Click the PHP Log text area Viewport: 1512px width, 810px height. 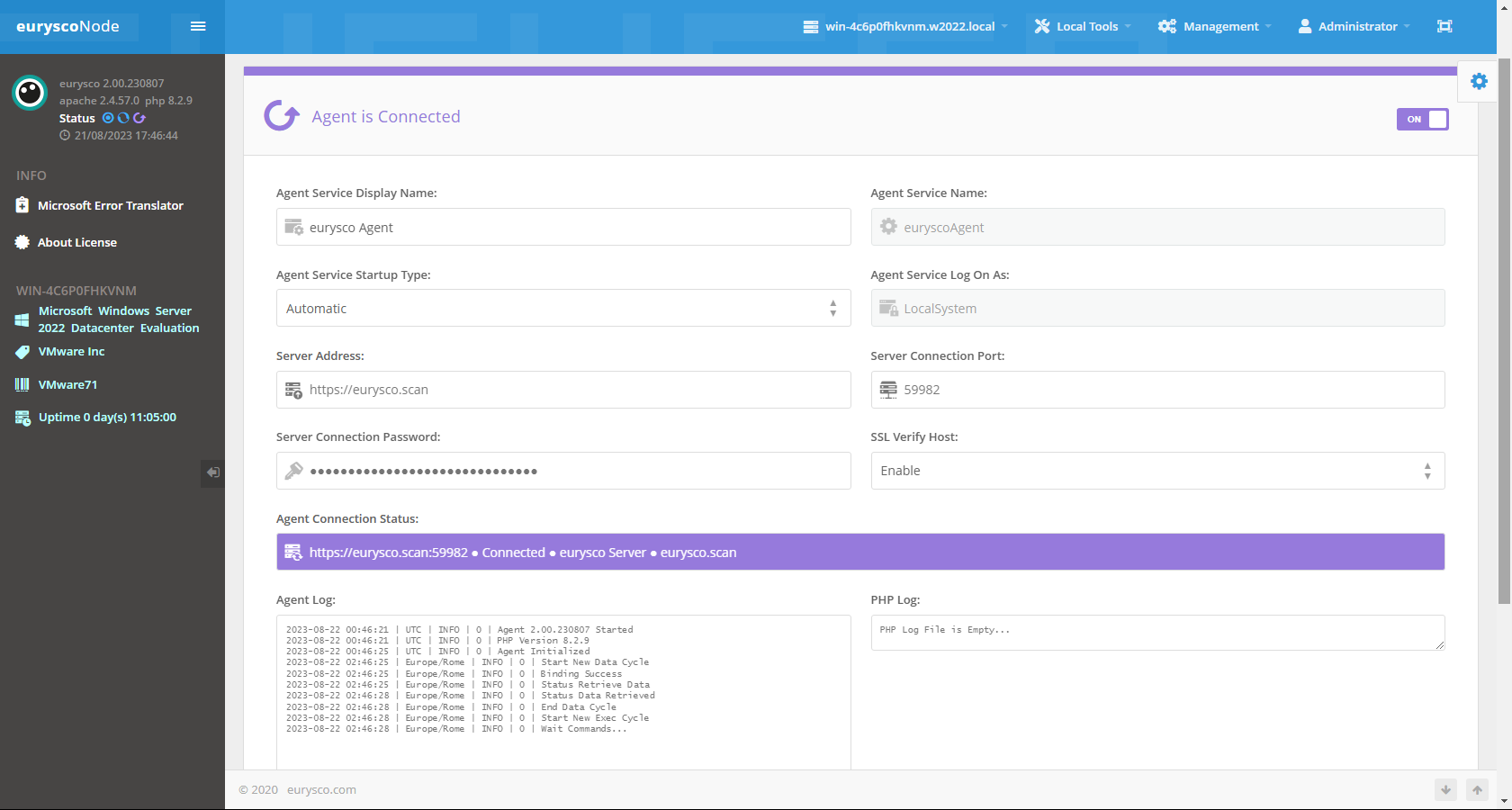[1157, 633]
